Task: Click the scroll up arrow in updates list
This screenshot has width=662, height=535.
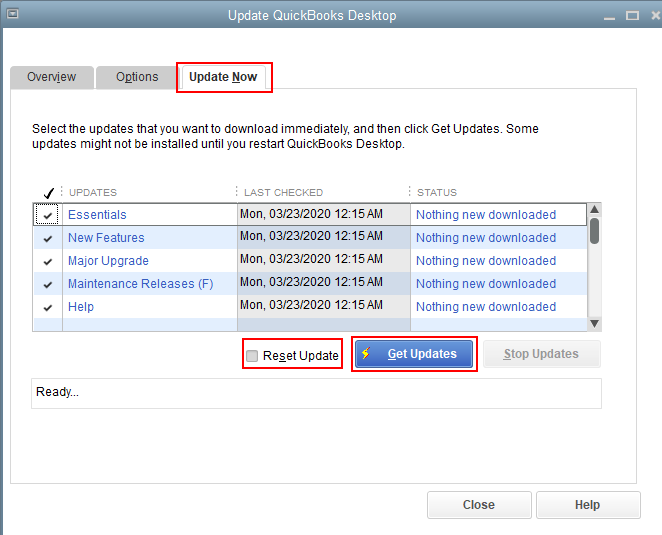Action: coord(594,209)
